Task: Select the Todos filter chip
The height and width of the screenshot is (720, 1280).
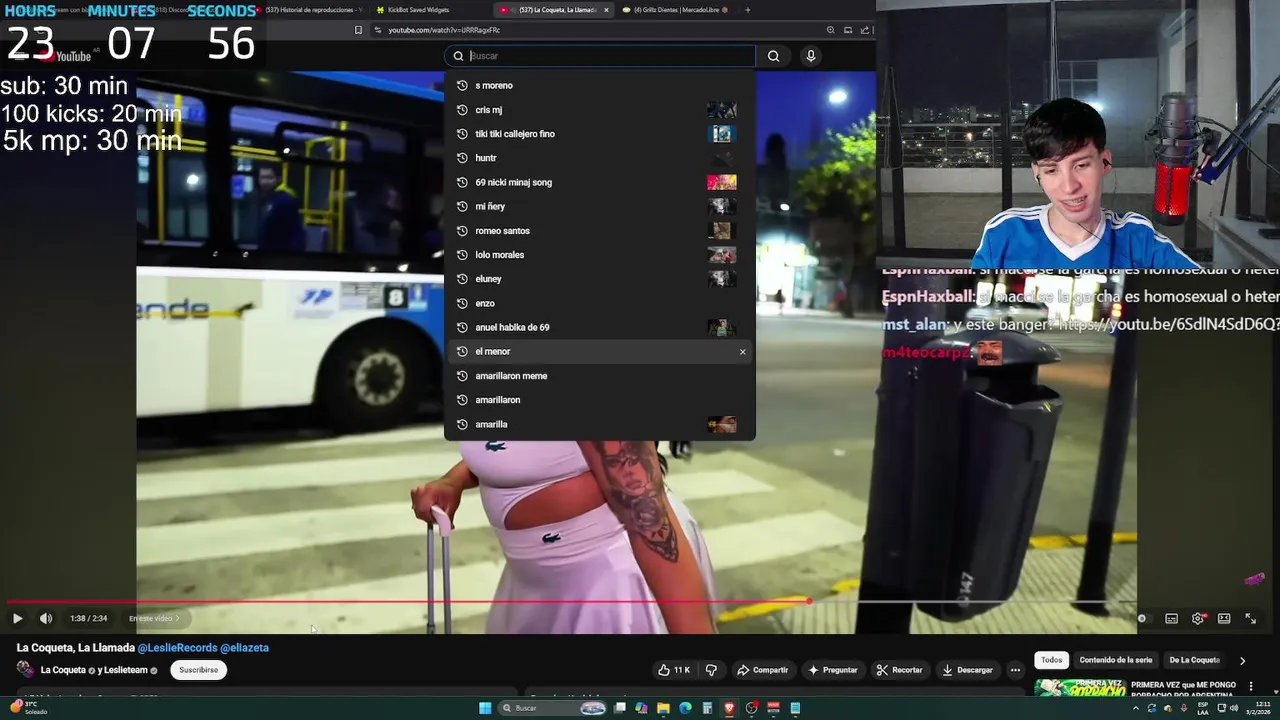Action: tap(1051, 660)
